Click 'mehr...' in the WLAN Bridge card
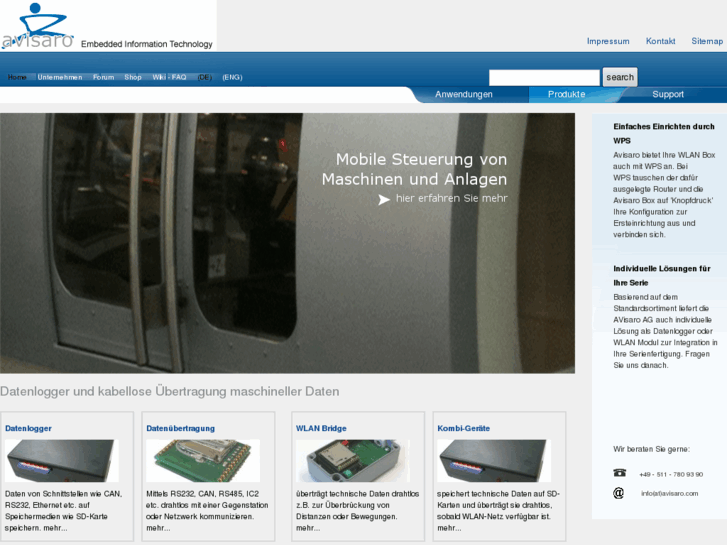Viewport: 727px width, 545px height. [x=308, y=528]
